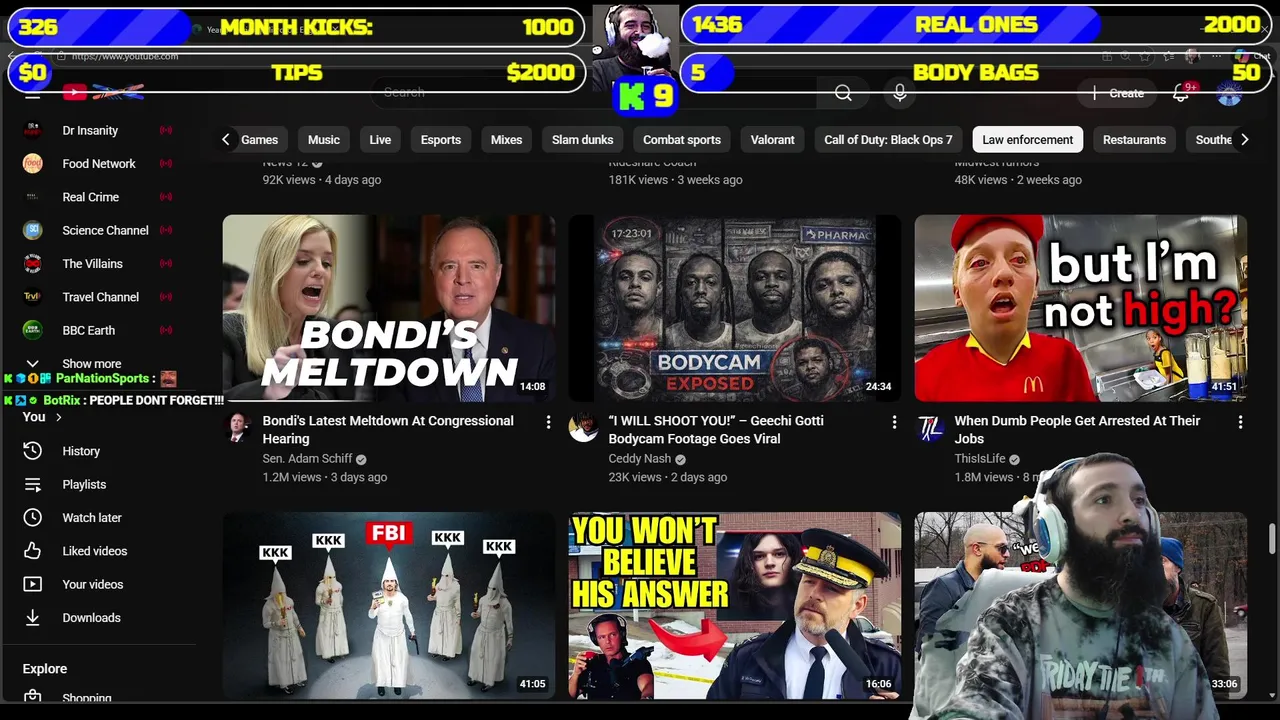Viewport: 1280px width, 720px height.
Task: Click Sen. Adam Schiff channel avatar
Action: click(x=237, y=427)
